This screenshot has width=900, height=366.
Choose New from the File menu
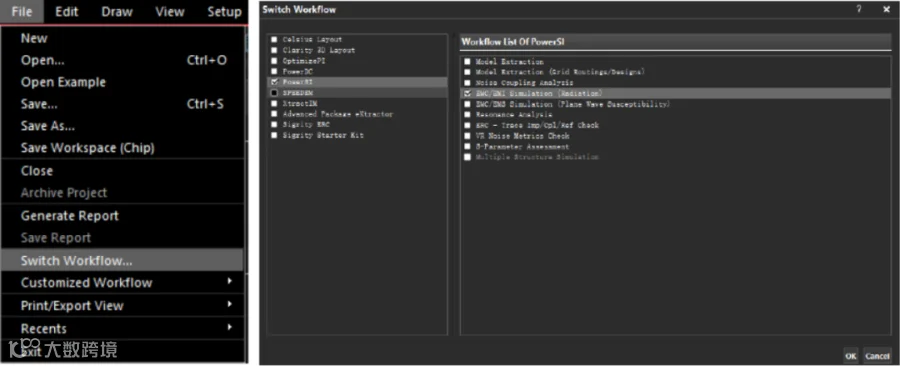[x=122, y=38]
